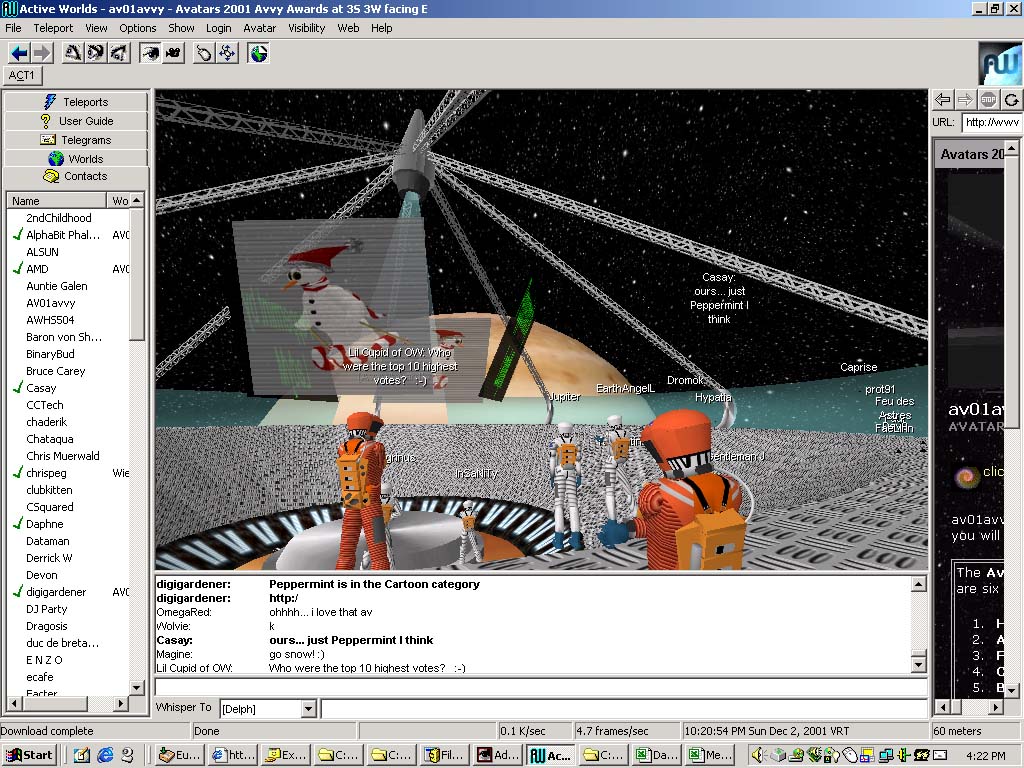
Task: Click the ACT1 button
Action: 22,76
